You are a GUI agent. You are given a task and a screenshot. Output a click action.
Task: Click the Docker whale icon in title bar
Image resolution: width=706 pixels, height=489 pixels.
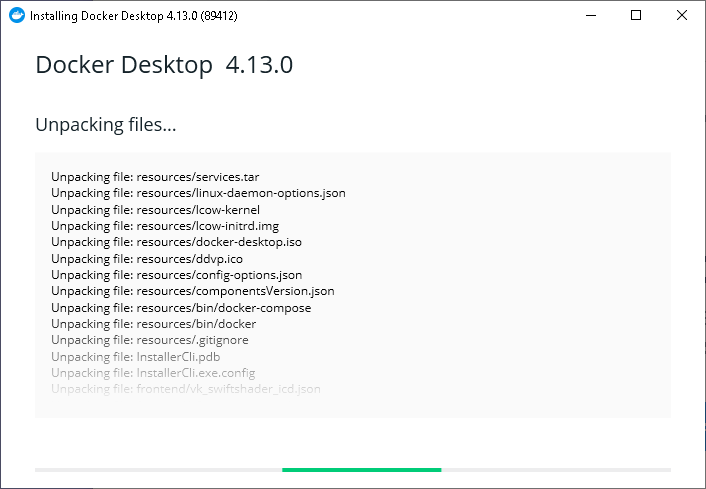[15, 16]
